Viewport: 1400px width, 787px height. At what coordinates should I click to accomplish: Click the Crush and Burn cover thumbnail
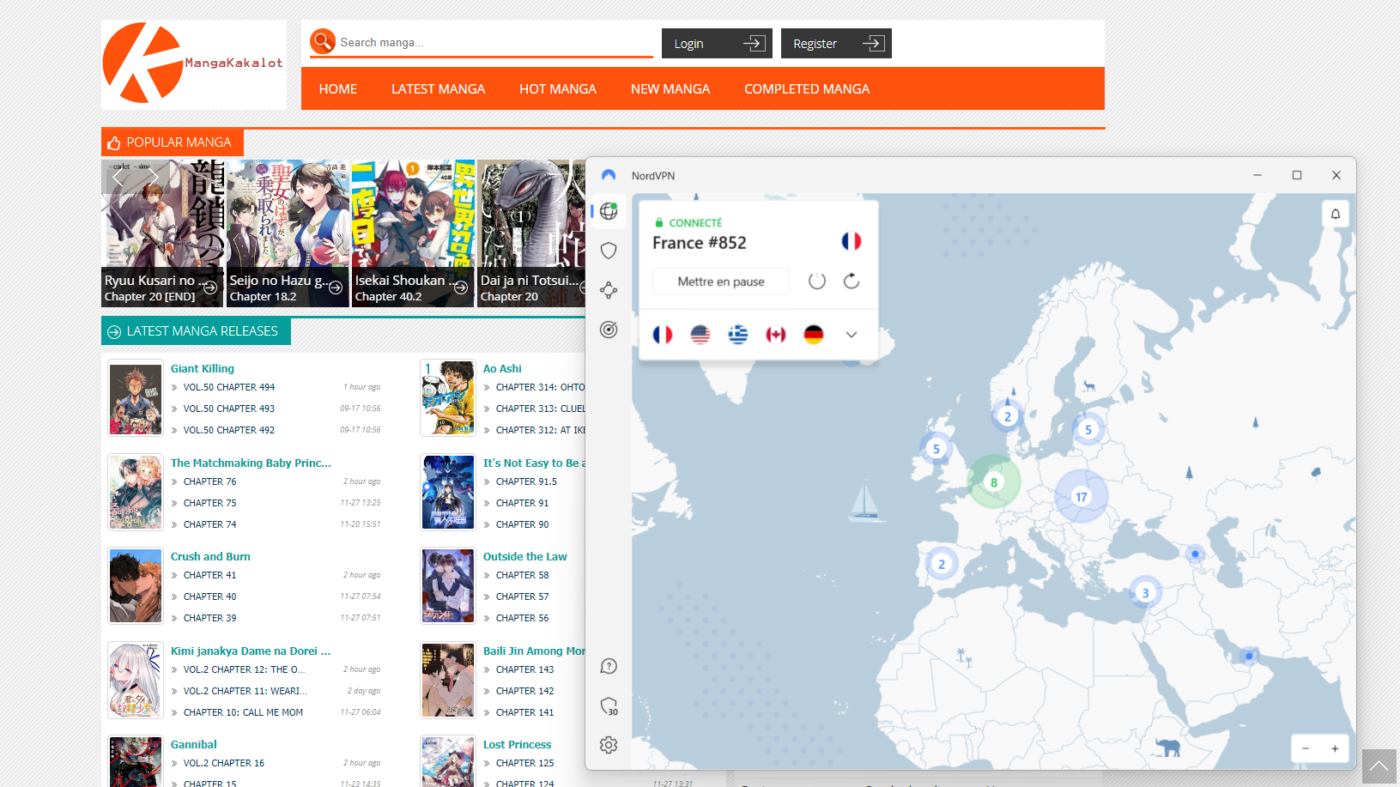[x=135, y=586]
